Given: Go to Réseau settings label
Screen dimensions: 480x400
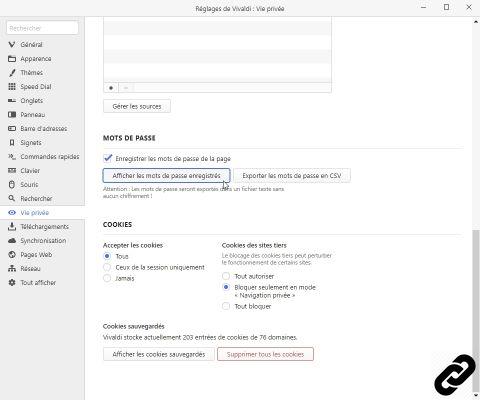Looking at the screenshot, I should 30,269.
